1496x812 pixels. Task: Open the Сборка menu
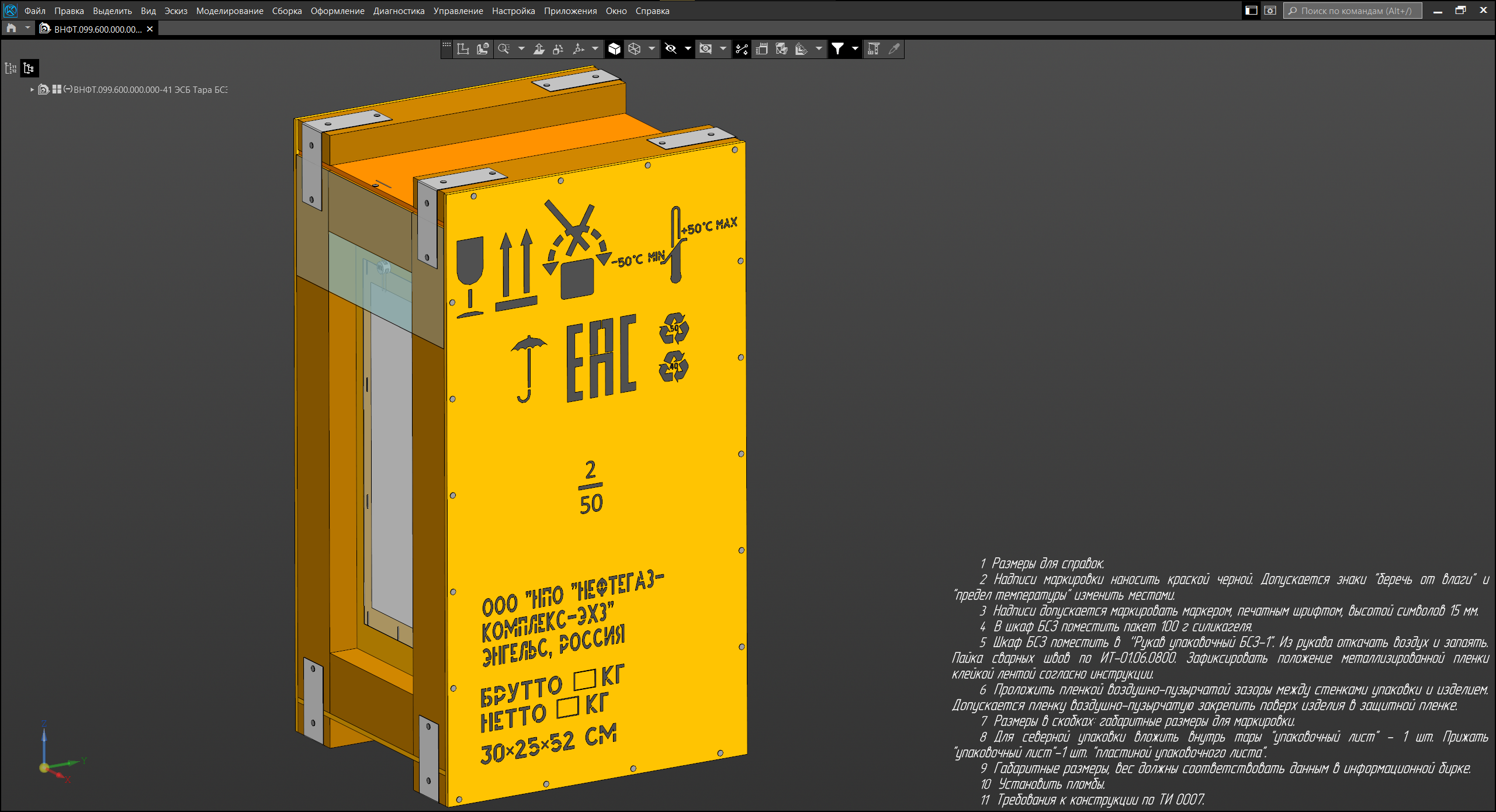[x=286, y=11]
